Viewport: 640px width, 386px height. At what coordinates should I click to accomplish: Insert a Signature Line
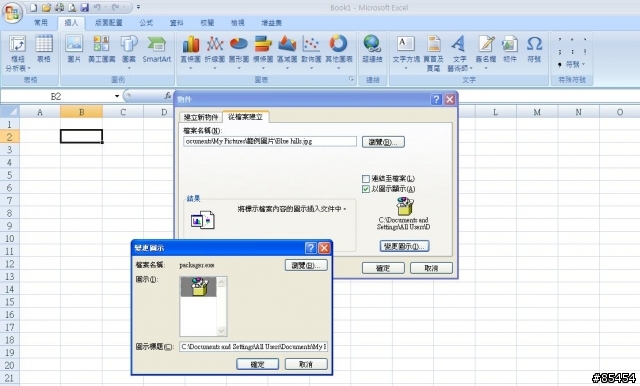486,53
